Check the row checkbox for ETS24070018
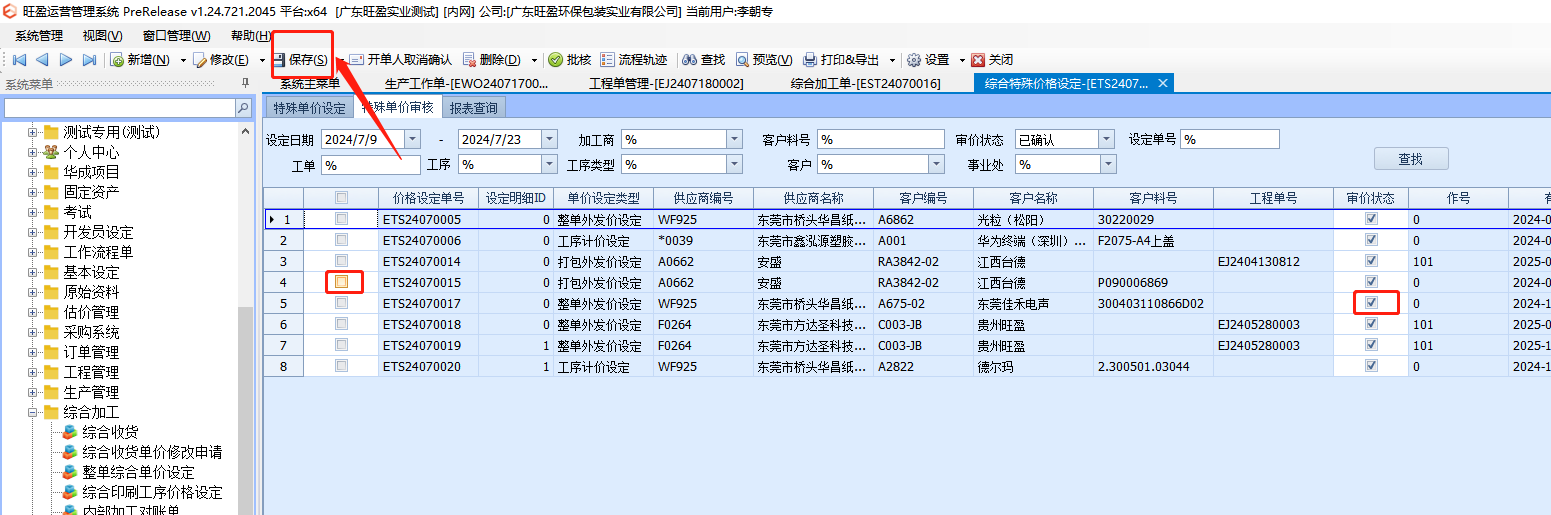 [342, 324]
